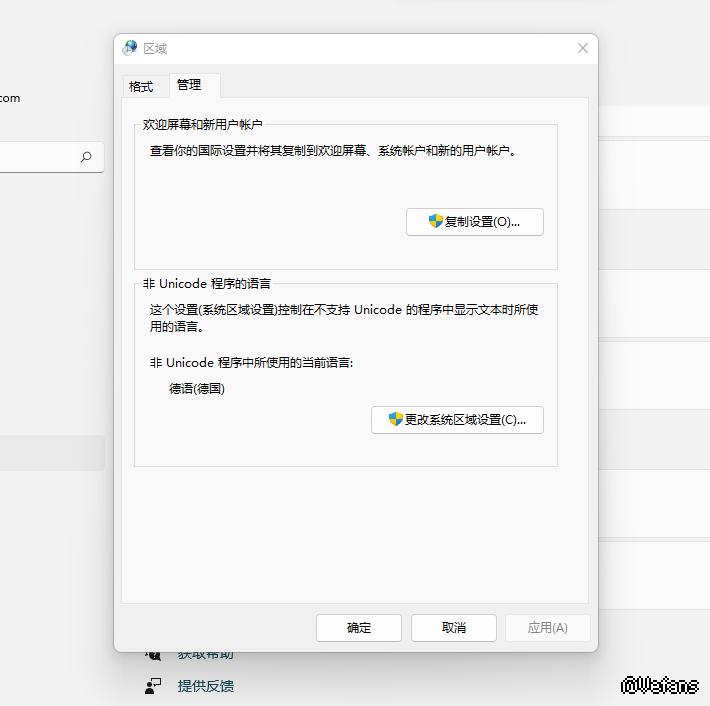
Task: Focus the Settings search box behind the dialog
Action: tap(40, 157)
